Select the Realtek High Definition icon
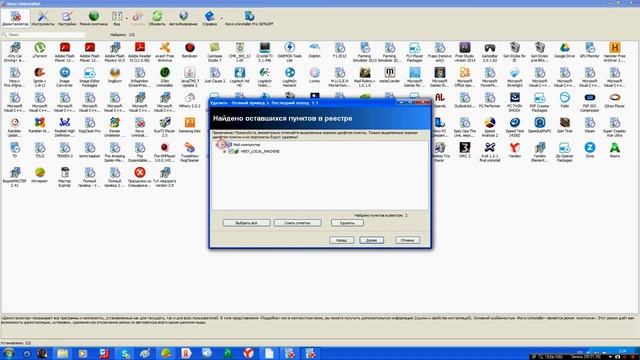The image size is (640, 360). tap(64, 127)
